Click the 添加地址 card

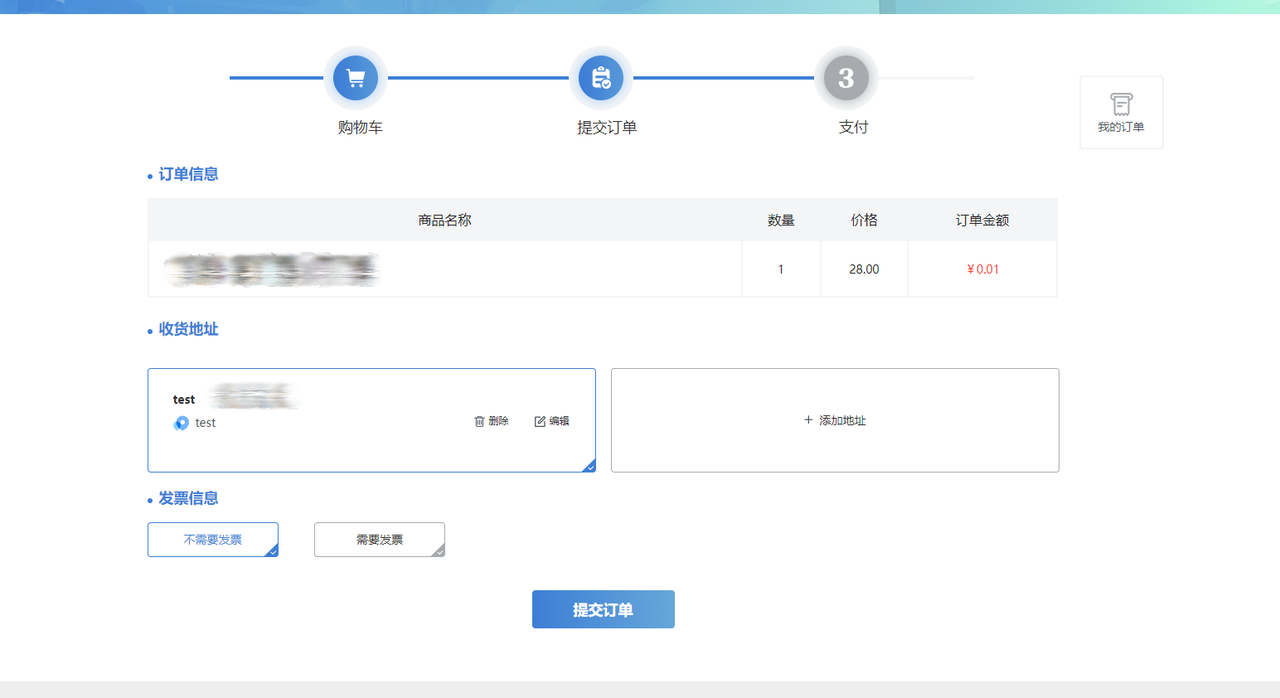pos(835,420)
